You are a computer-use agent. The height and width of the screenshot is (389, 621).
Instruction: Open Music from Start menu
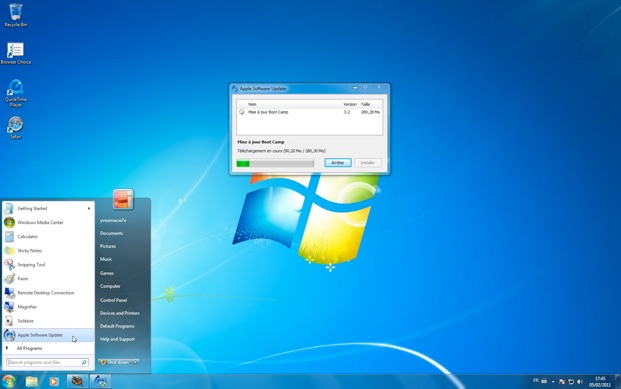click(106, 259)
